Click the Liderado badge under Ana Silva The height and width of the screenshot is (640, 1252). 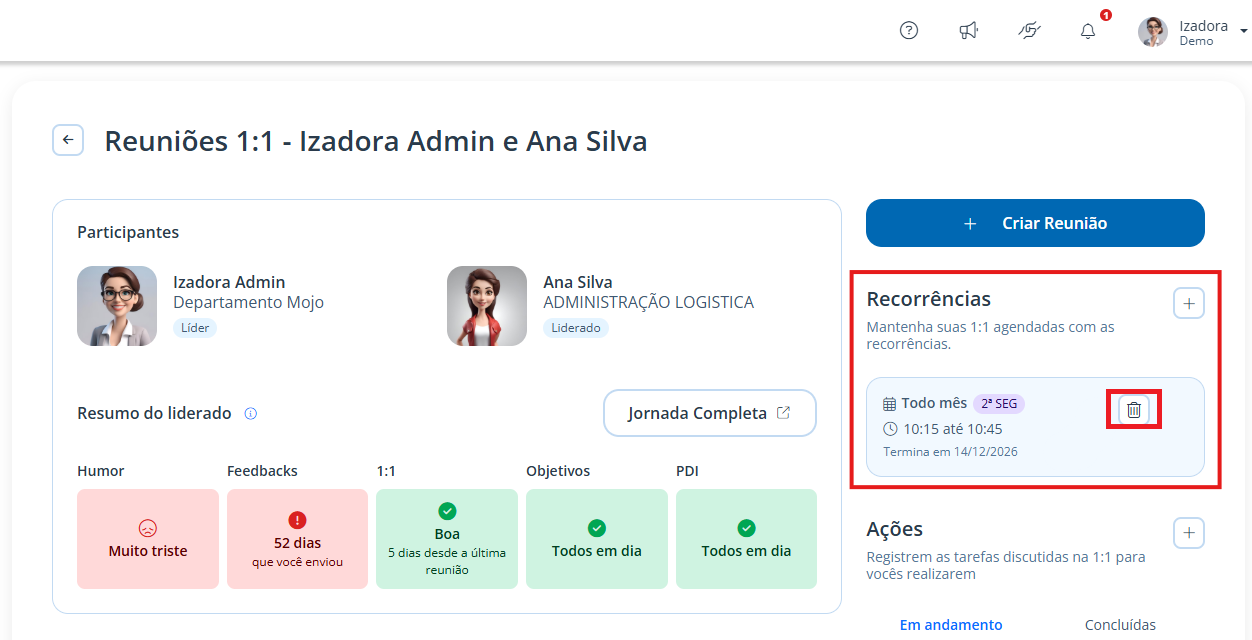[576, 328]
